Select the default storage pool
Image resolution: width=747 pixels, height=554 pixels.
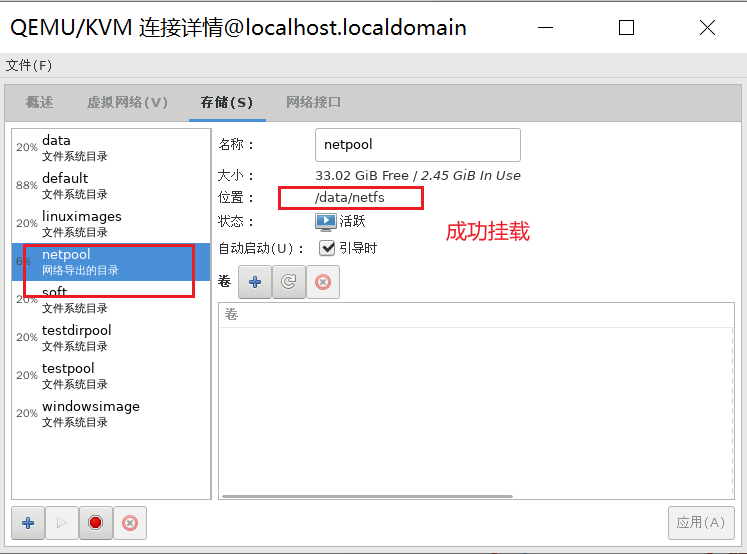111,186
